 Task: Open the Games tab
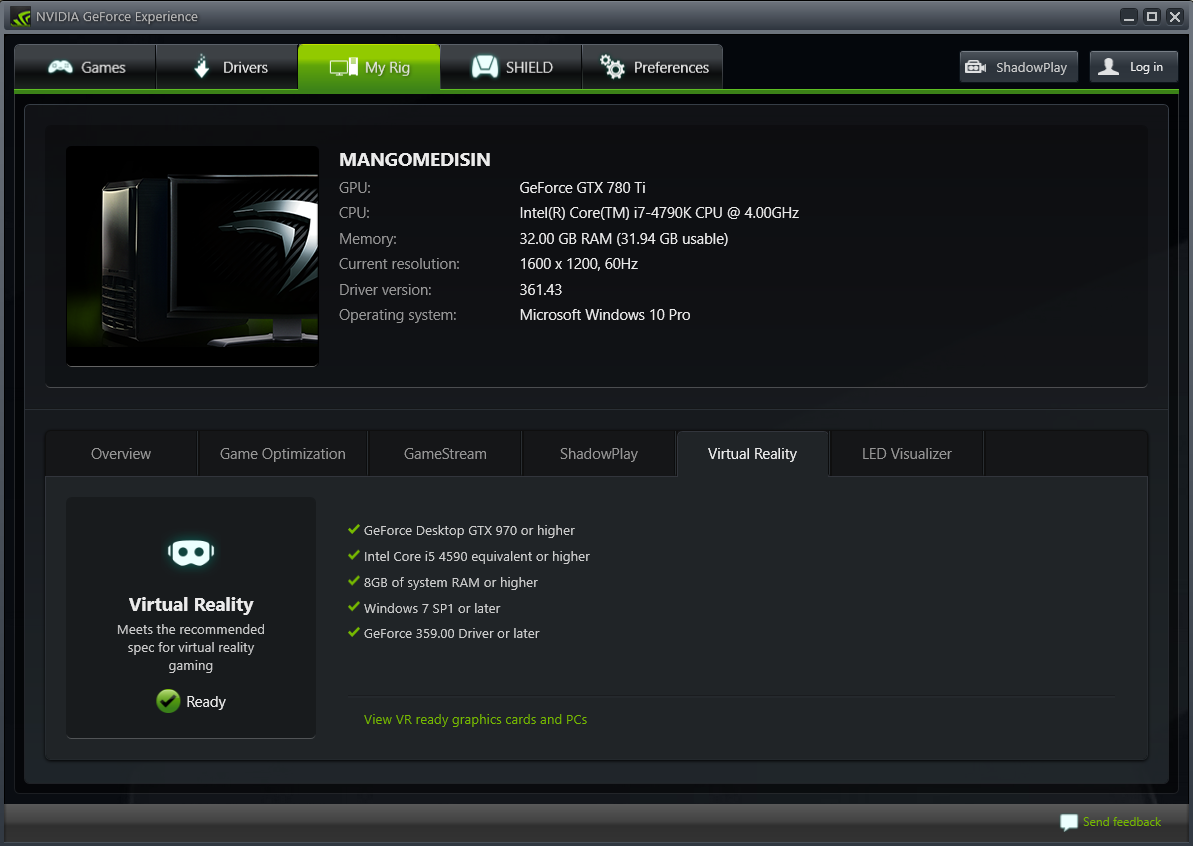tap(85, 67)
